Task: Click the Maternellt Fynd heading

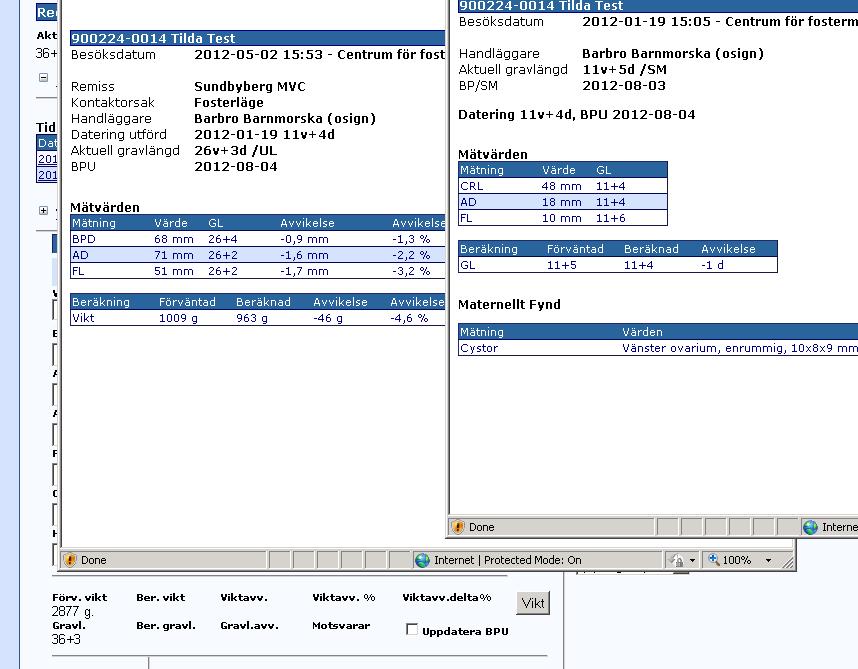Action: [509, 305]
